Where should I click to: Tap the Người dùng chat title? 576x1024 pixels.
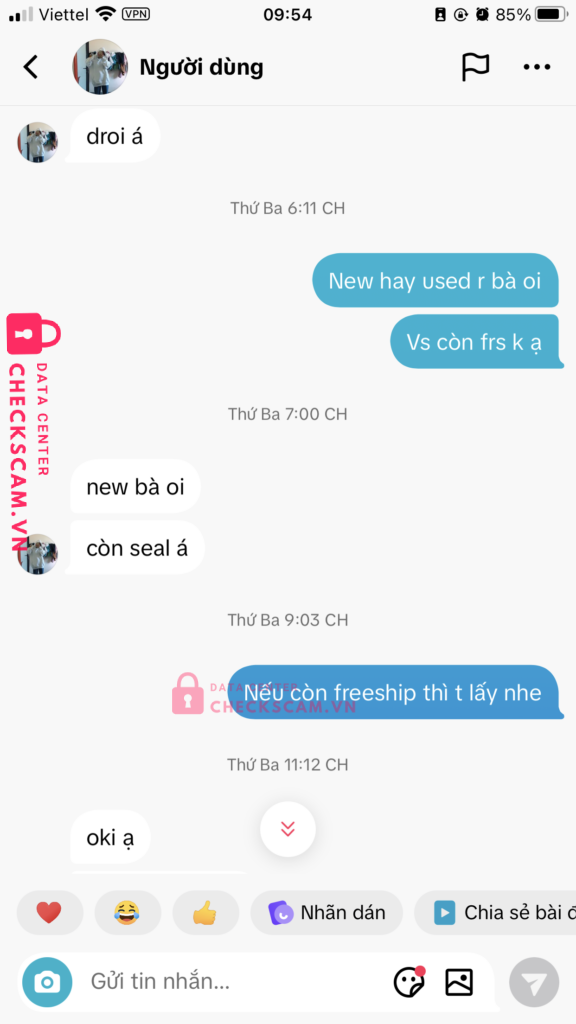pyautogui.click(x=201, y=67)
